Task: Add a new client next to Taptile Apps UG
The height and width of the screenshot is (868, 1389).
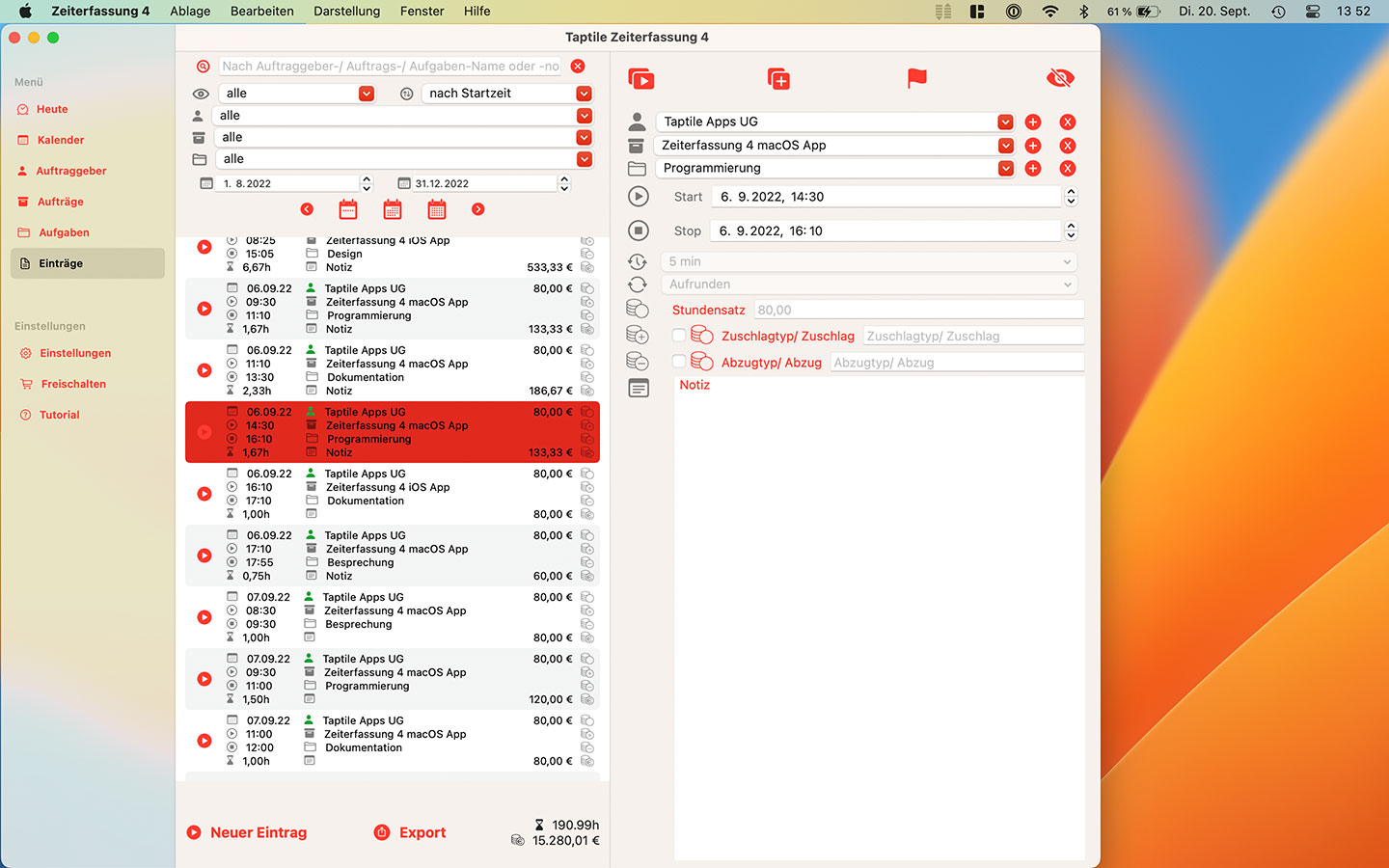Action: (1033, 122)
